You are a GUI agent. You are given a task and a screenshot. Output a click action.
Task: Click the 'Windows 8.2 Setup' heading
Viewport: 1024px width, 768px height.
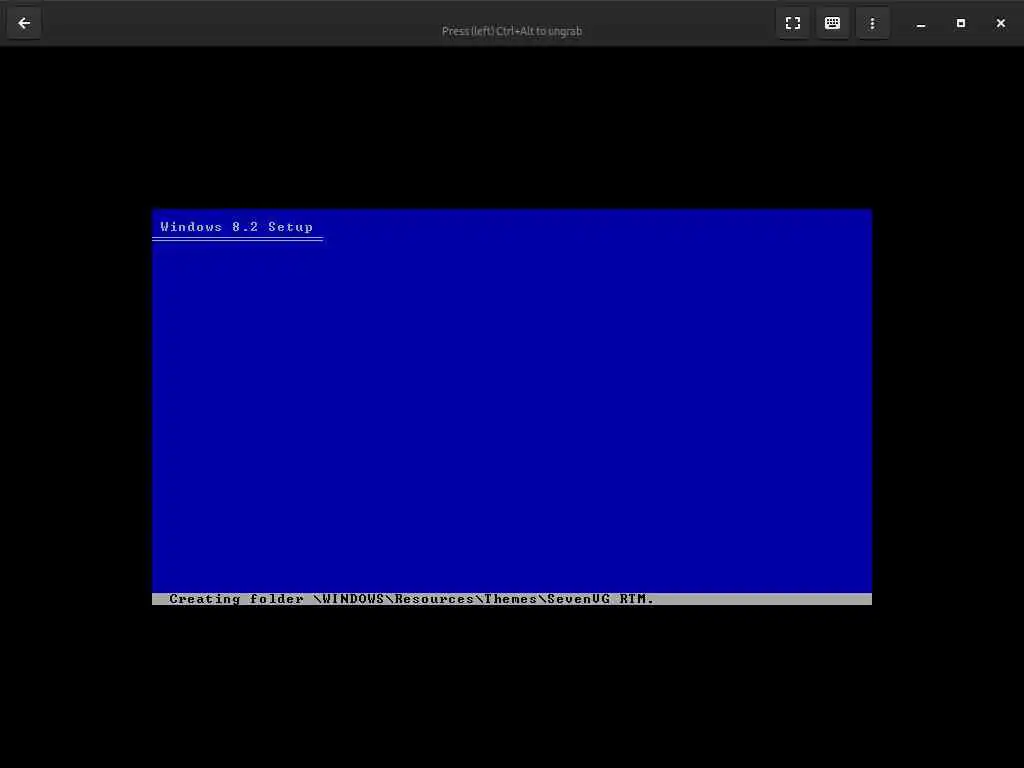coord(236,227)
